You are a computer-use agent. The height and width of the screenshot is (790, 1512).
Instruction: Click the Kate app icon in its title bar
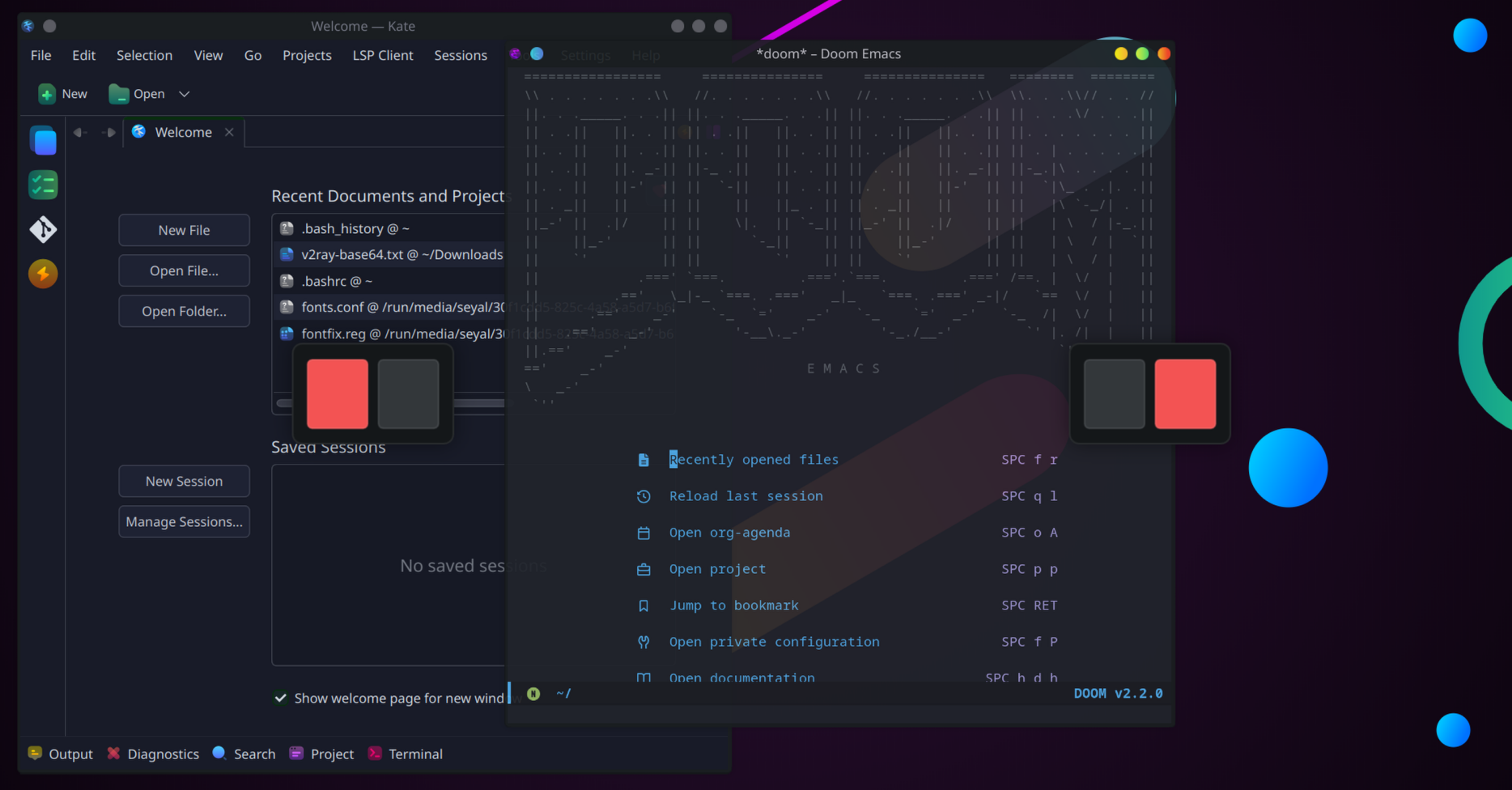point(28,26)
